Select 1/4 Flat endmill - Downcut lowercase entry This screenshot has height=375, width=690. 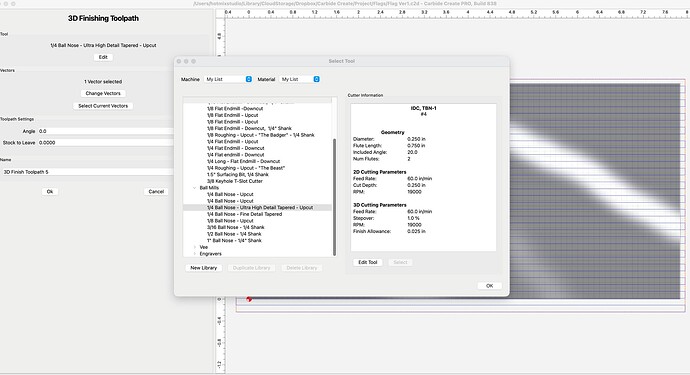coord(235,155)
